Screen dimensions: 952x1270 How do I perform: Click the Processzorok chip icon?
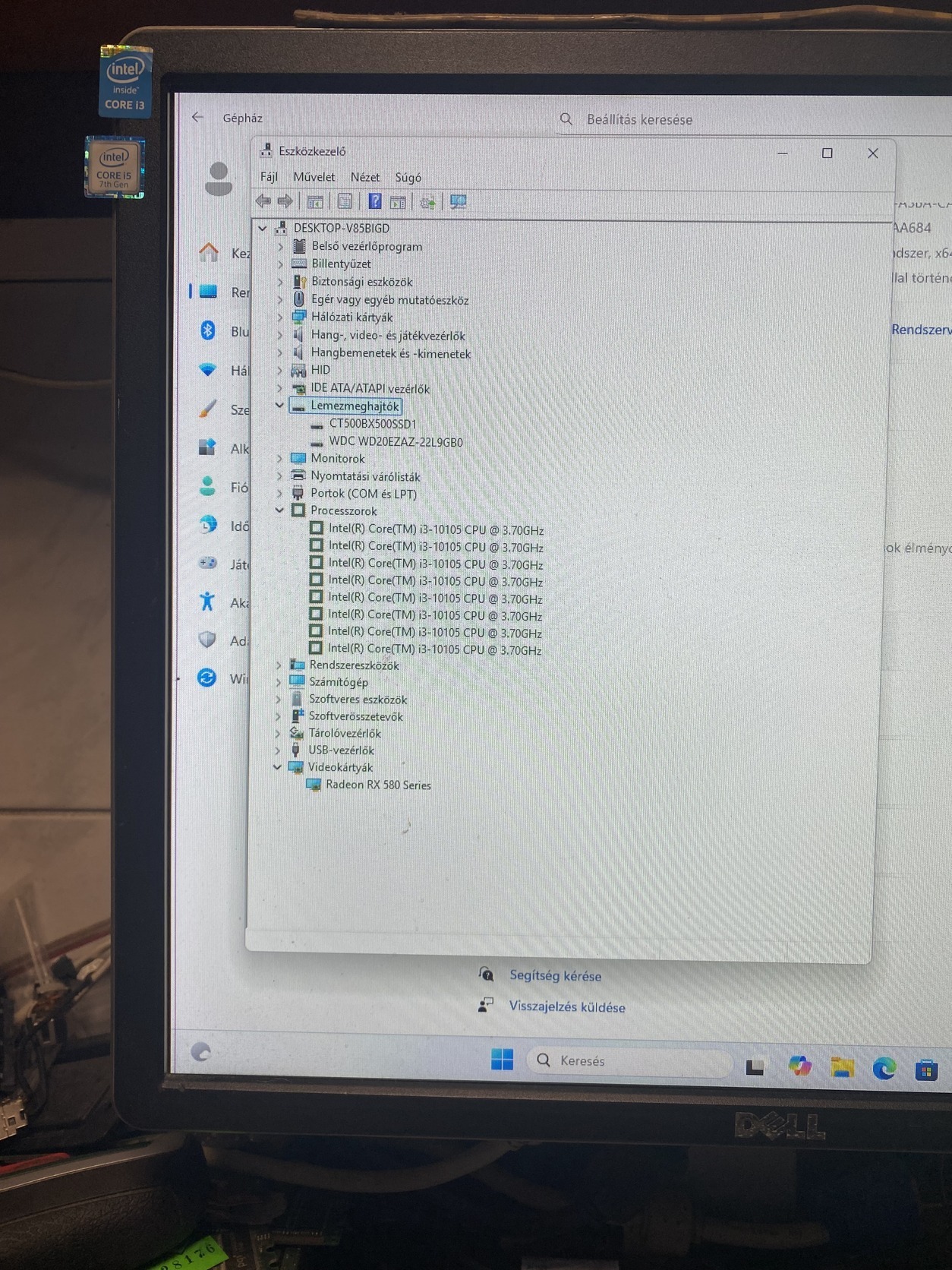pyautogui.click(x=298, y=510)
